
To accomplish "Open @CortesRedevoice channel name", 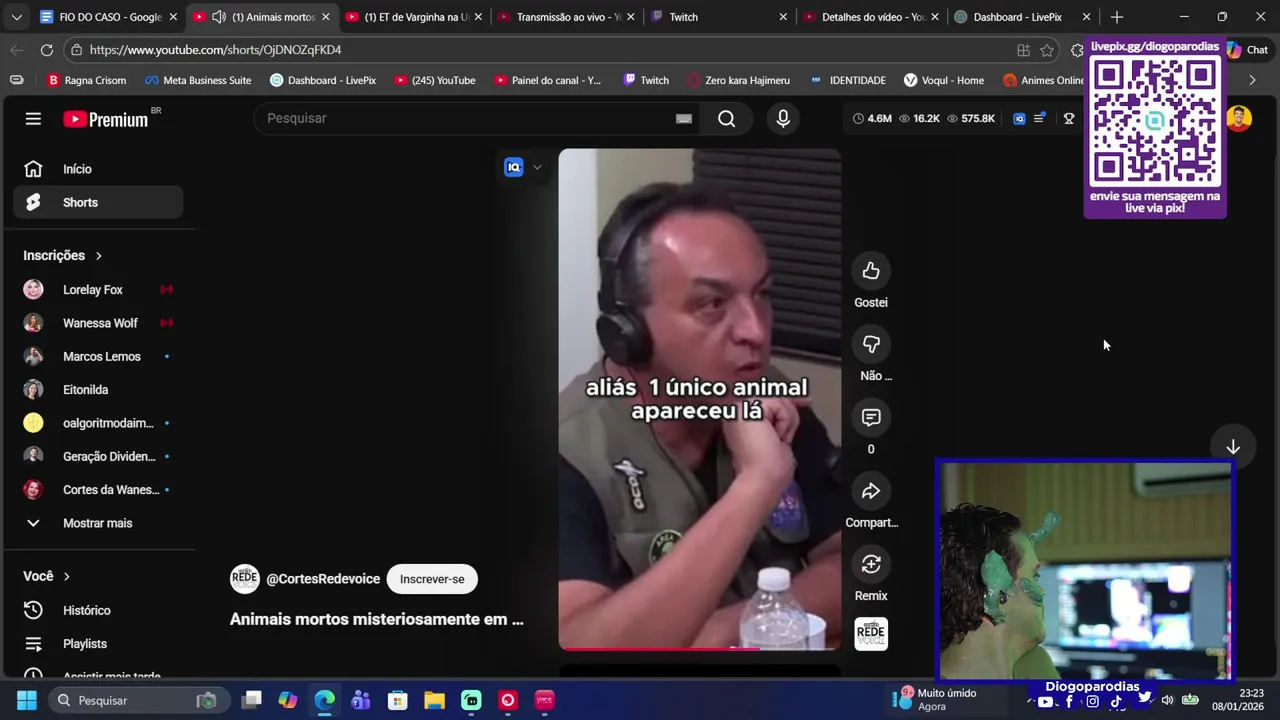I will click(x=323, y=579).
